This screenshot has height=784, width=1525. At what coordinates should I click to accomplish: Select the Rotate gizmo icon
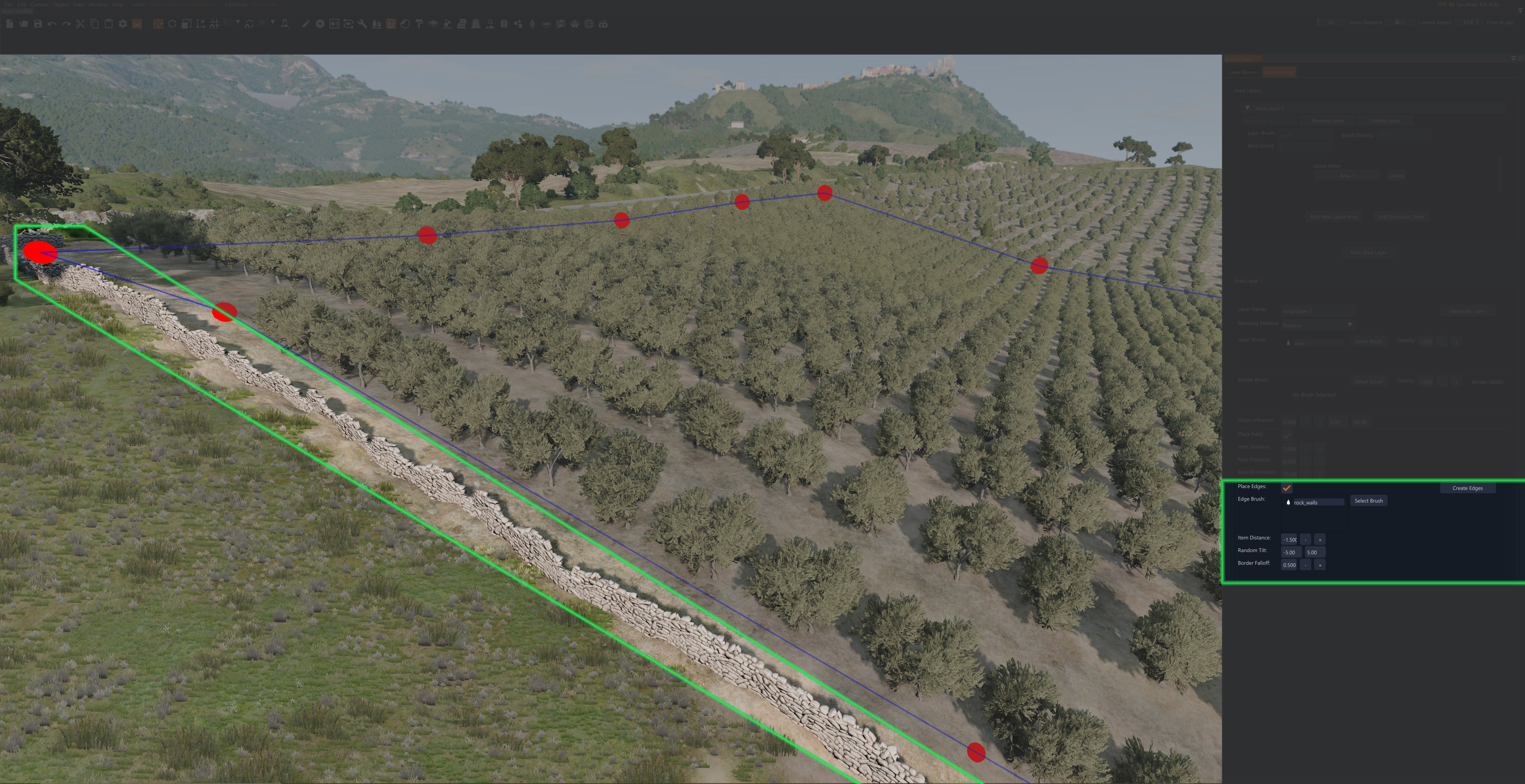(172, 24)
